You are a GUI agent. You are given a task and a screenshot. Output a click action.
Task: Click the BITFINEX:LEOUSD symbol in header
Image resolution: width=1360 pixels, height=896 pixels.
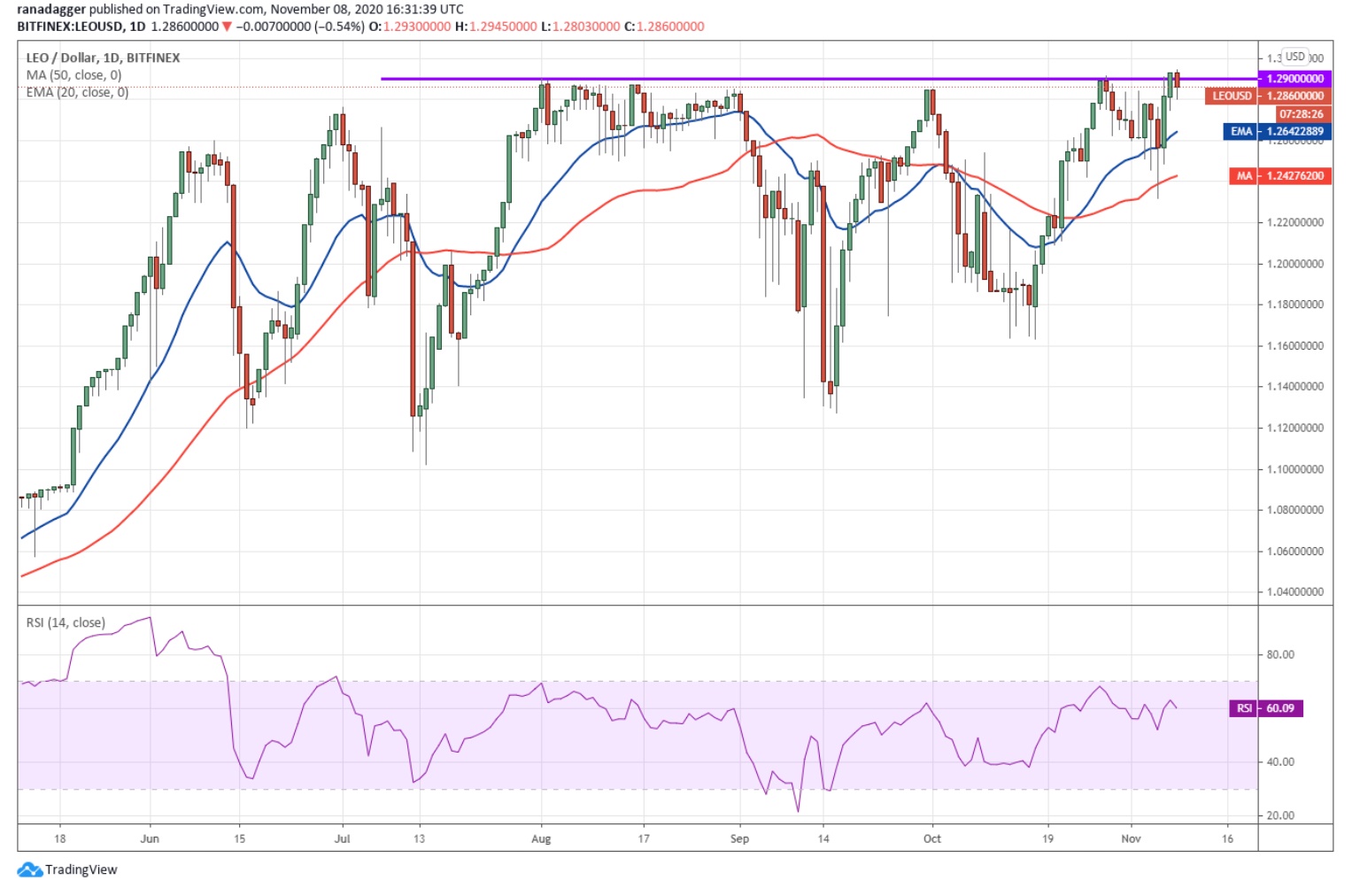[71, 27]
